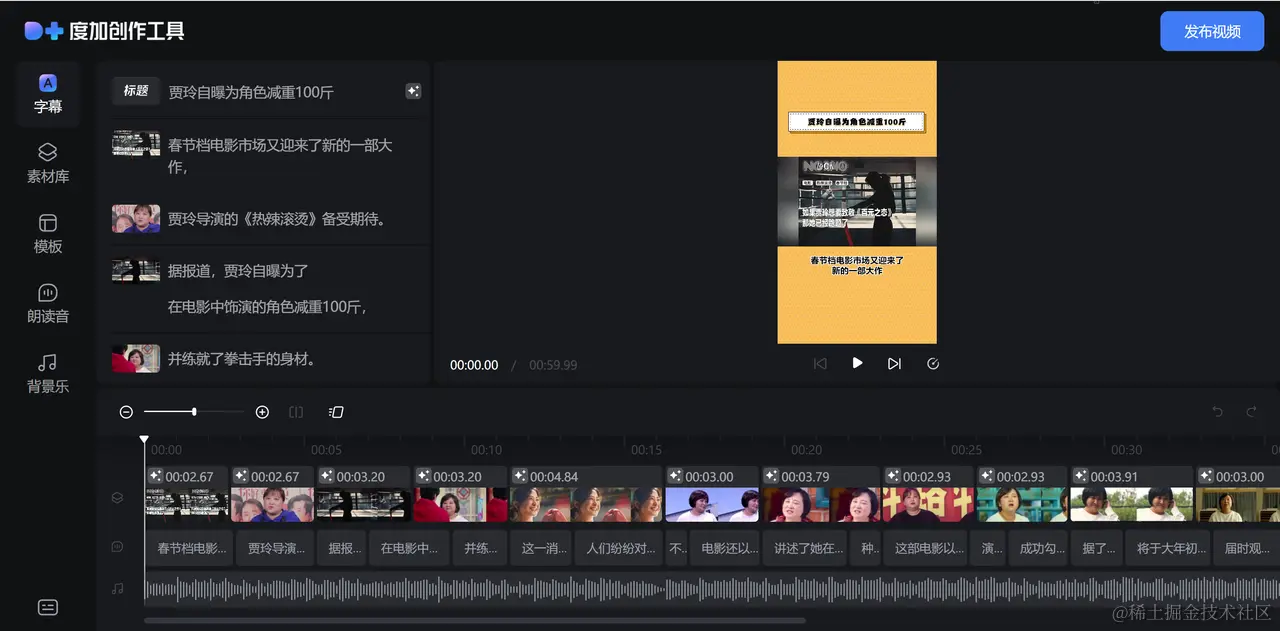Screen dimensions: 1280x631
Task: Select the 在电影中... subtitle clip
Action: point(410,548)
